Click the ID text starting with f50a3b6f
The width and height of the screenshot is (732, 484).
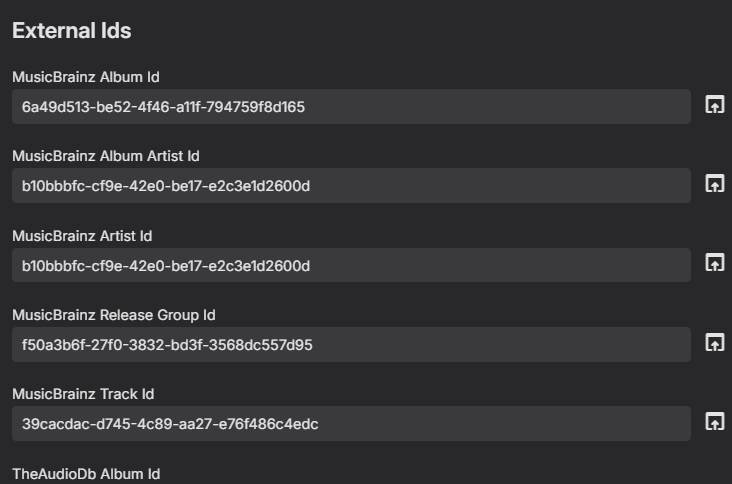(x=167, y=345)
